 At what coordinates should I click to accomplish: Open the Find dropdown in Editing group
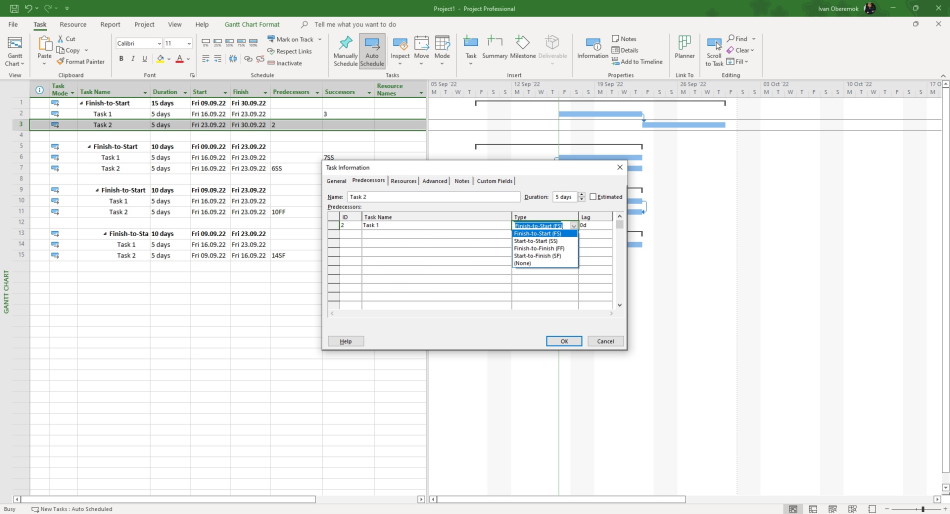point(753,39)
